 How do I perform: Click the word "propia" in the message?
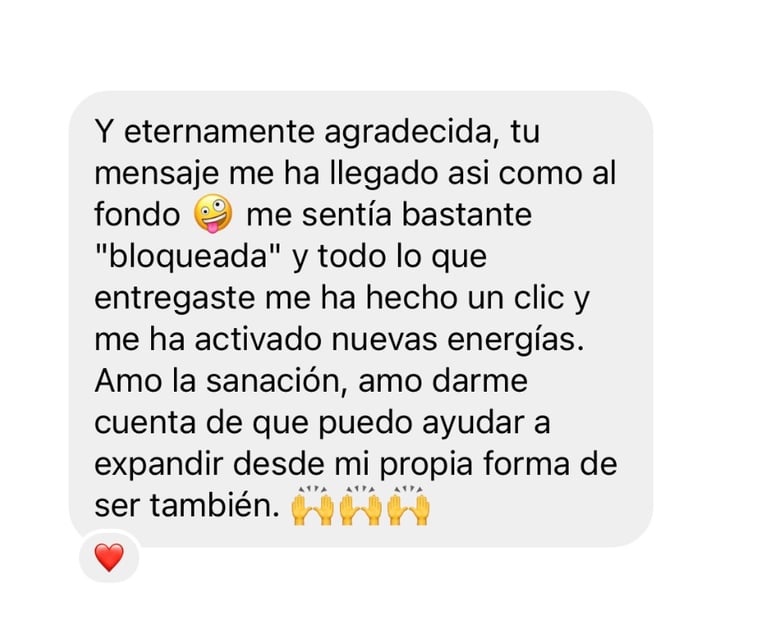click(x=426, y=464)
